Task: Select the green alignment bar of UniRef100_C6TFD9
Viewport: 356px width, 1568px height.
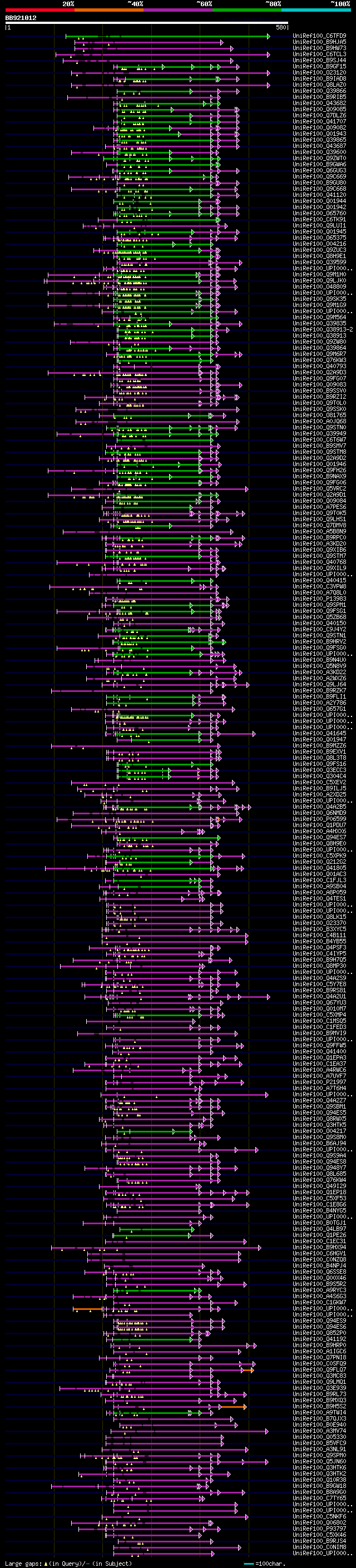Action: 167,36
